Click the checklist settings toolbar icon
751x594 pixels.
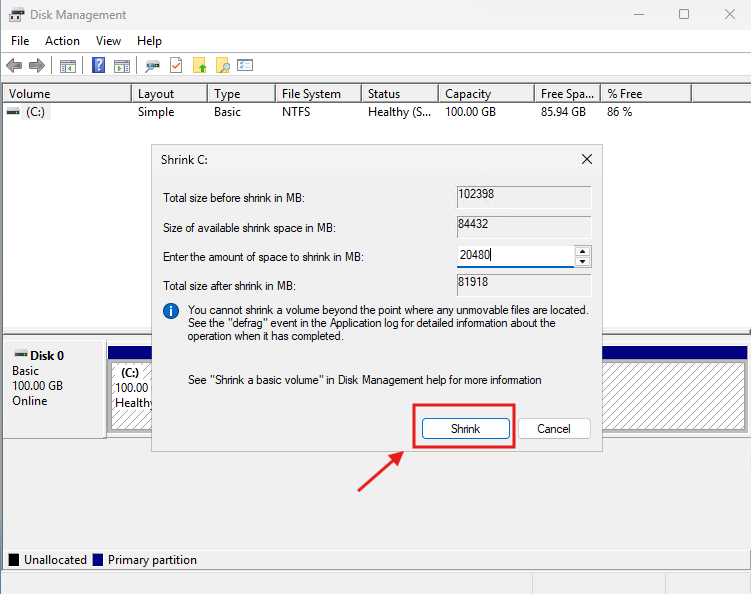(246, 66)
